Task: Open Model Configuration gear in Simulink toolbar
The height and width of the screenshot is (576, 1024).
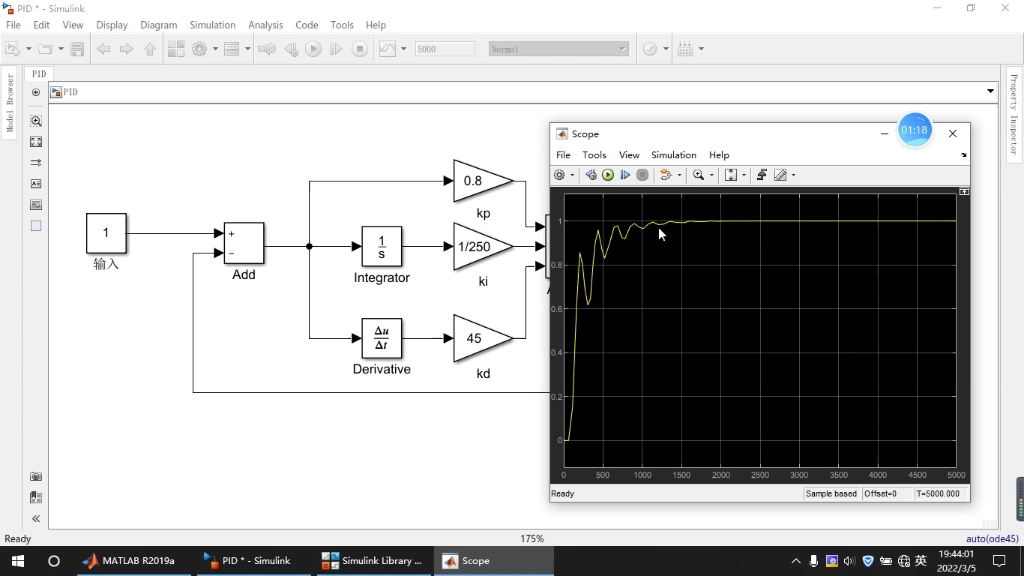Action: click(200, 49)
